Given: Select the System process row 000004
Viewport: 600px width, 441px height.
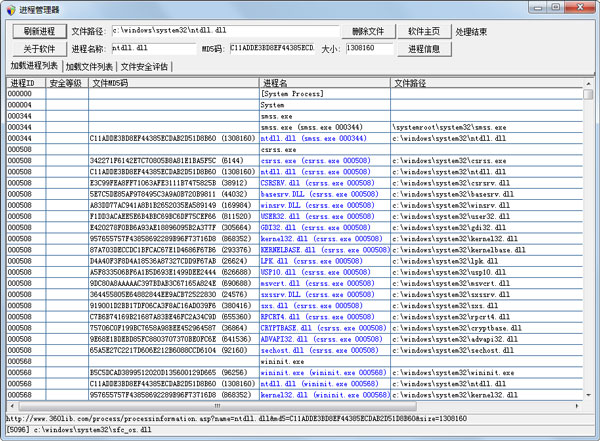Looking at the screenshot, I should (295, 105).
